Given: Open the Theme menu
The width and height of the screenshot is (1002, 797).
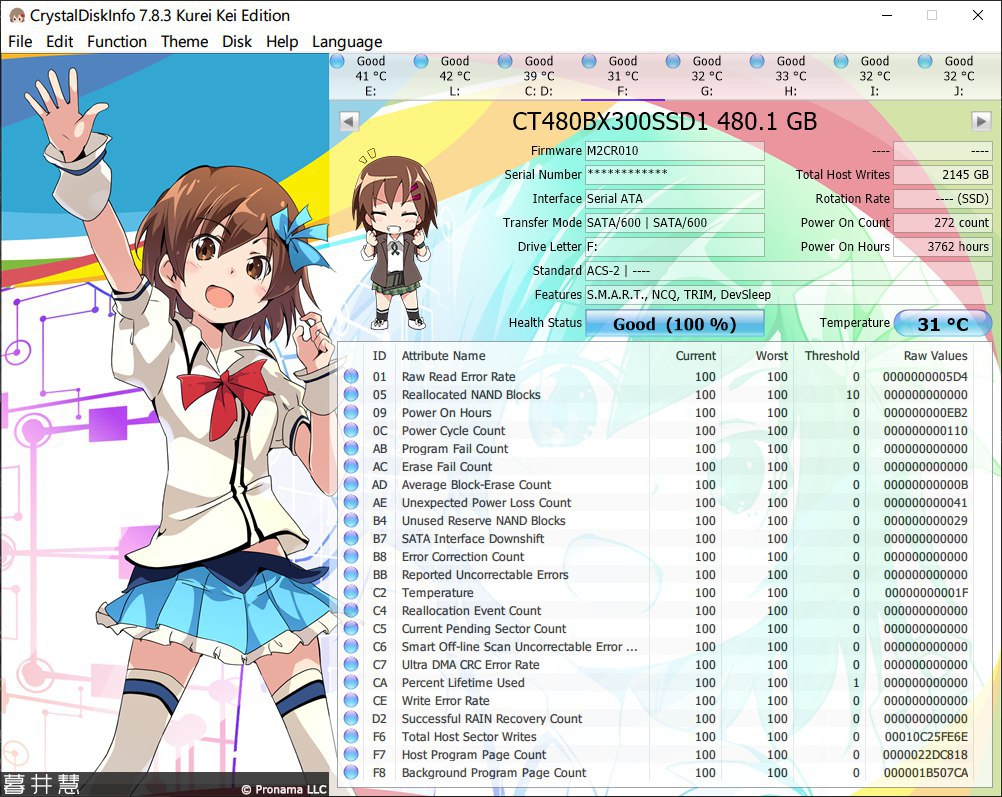Looking at the screenshot, I should click(x=185, y=42).
